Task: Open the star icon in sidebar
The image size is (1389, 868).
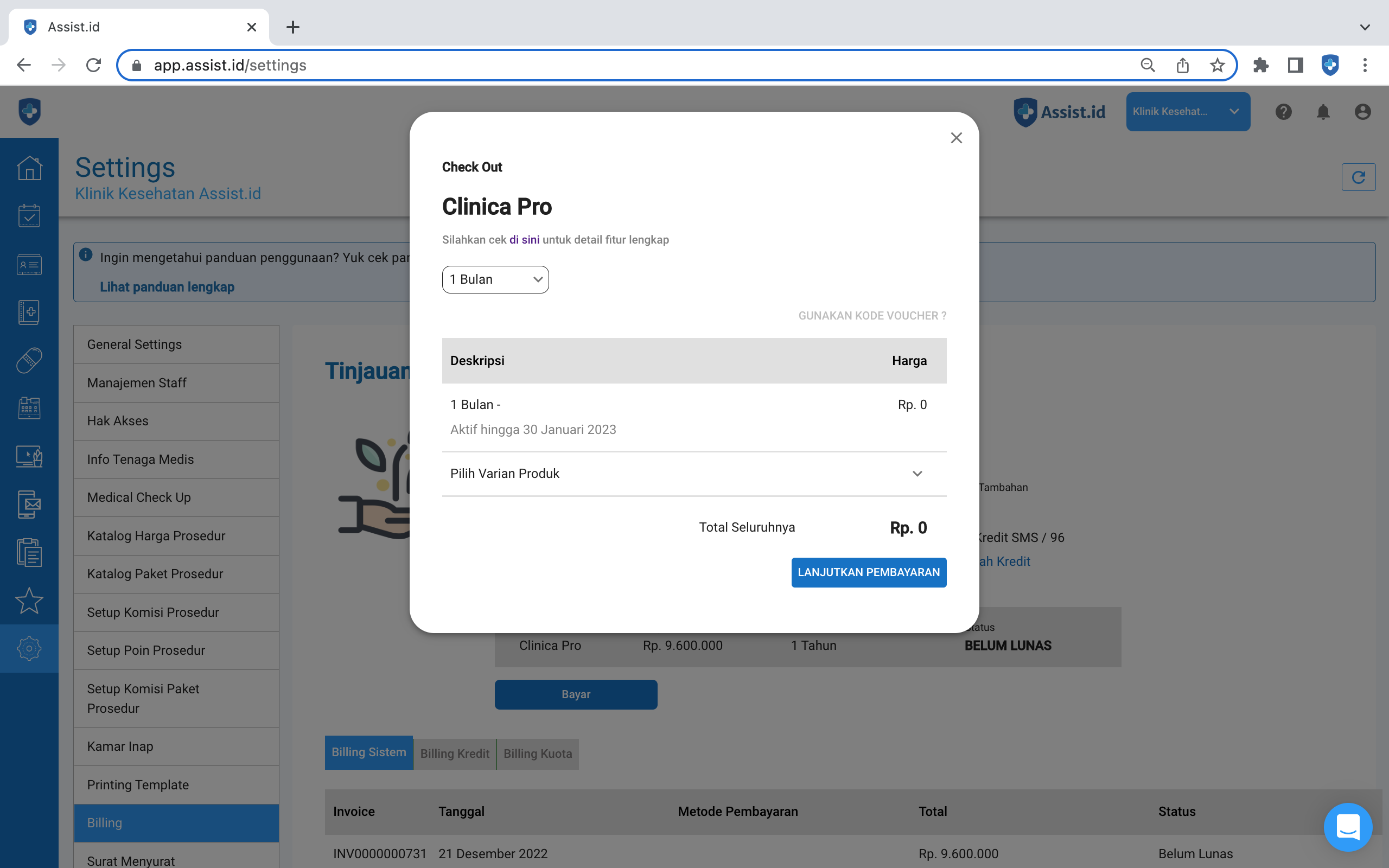Action: (x=29, y=601)
